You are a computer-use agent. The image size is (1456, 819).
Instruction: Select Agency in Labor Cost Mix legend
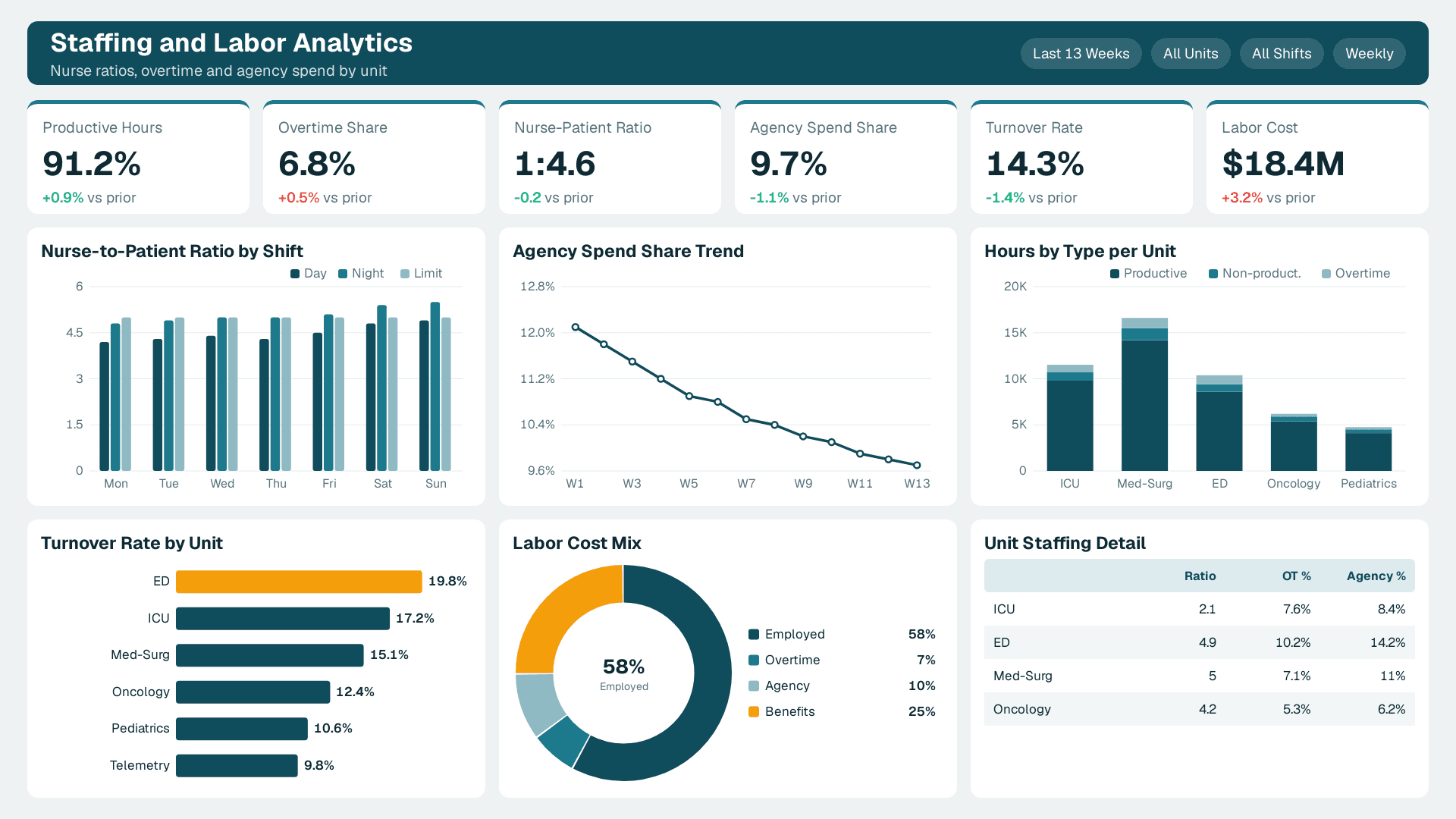coord(842,686)
